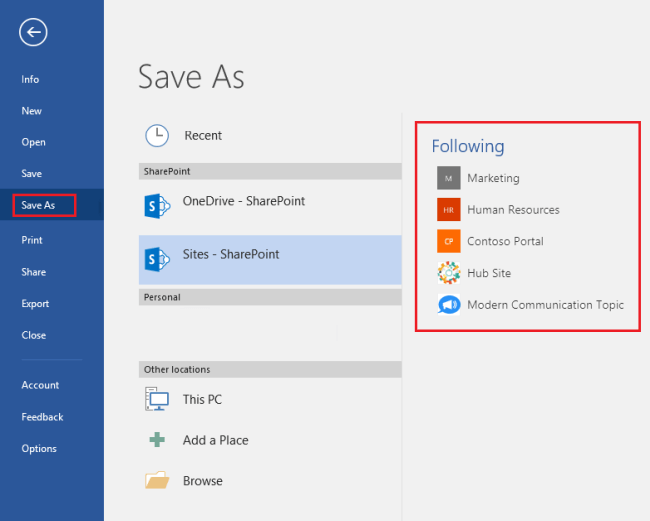Click the Following heading
The image size is (650, 521).
pyautogui.click(x=468, y=146)
